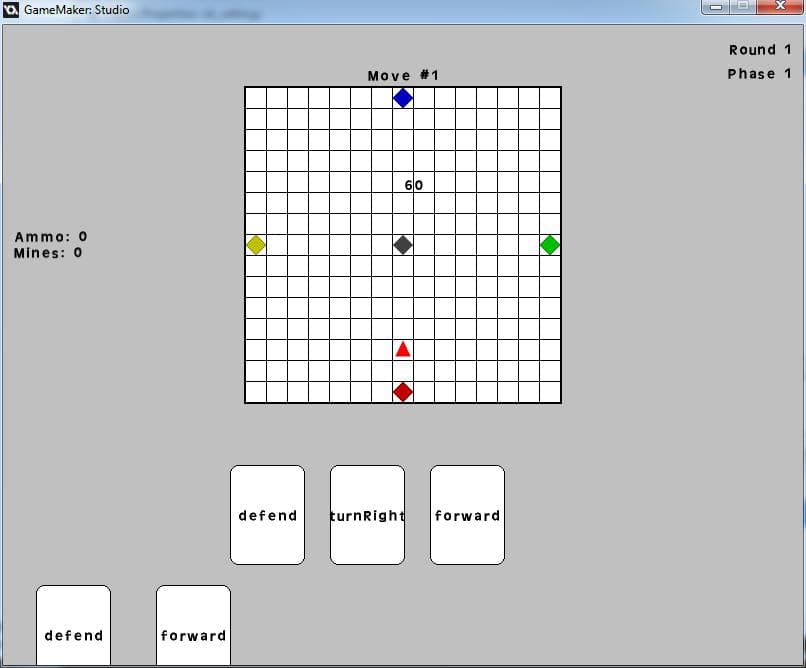Select the green diamond piece on the right edge
This screenshot has width=806, height=668.
pyautogui.click(x=550, y=245)
